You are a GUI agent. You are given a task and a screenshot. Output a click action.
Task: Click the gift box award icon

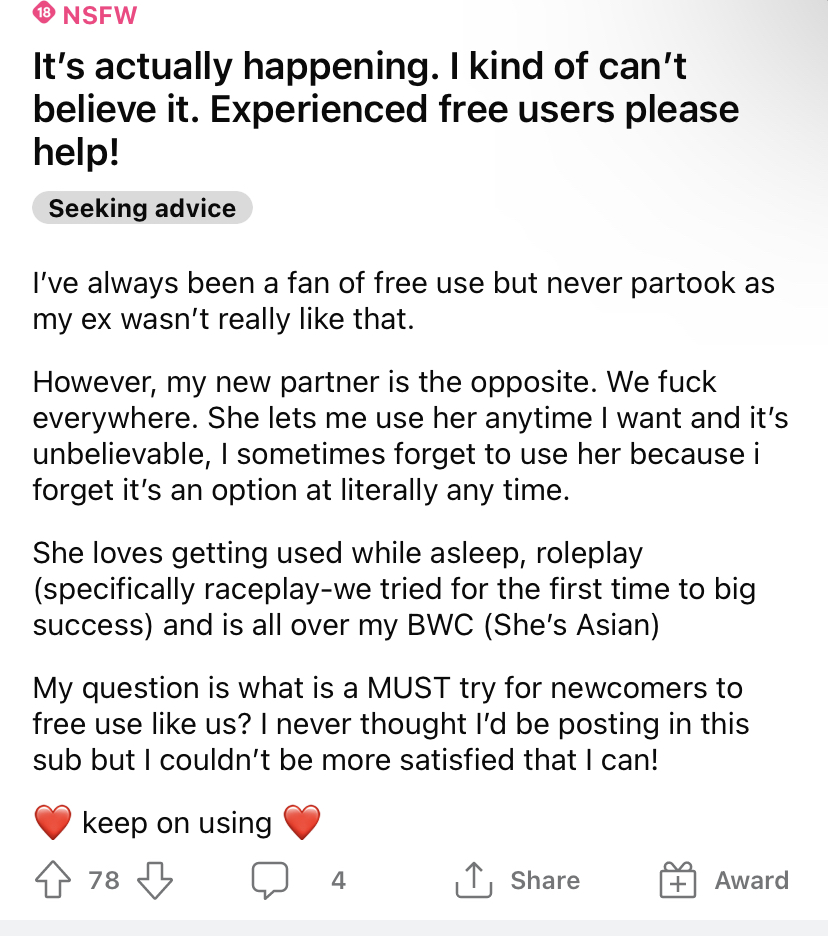[x=678, y=880]
